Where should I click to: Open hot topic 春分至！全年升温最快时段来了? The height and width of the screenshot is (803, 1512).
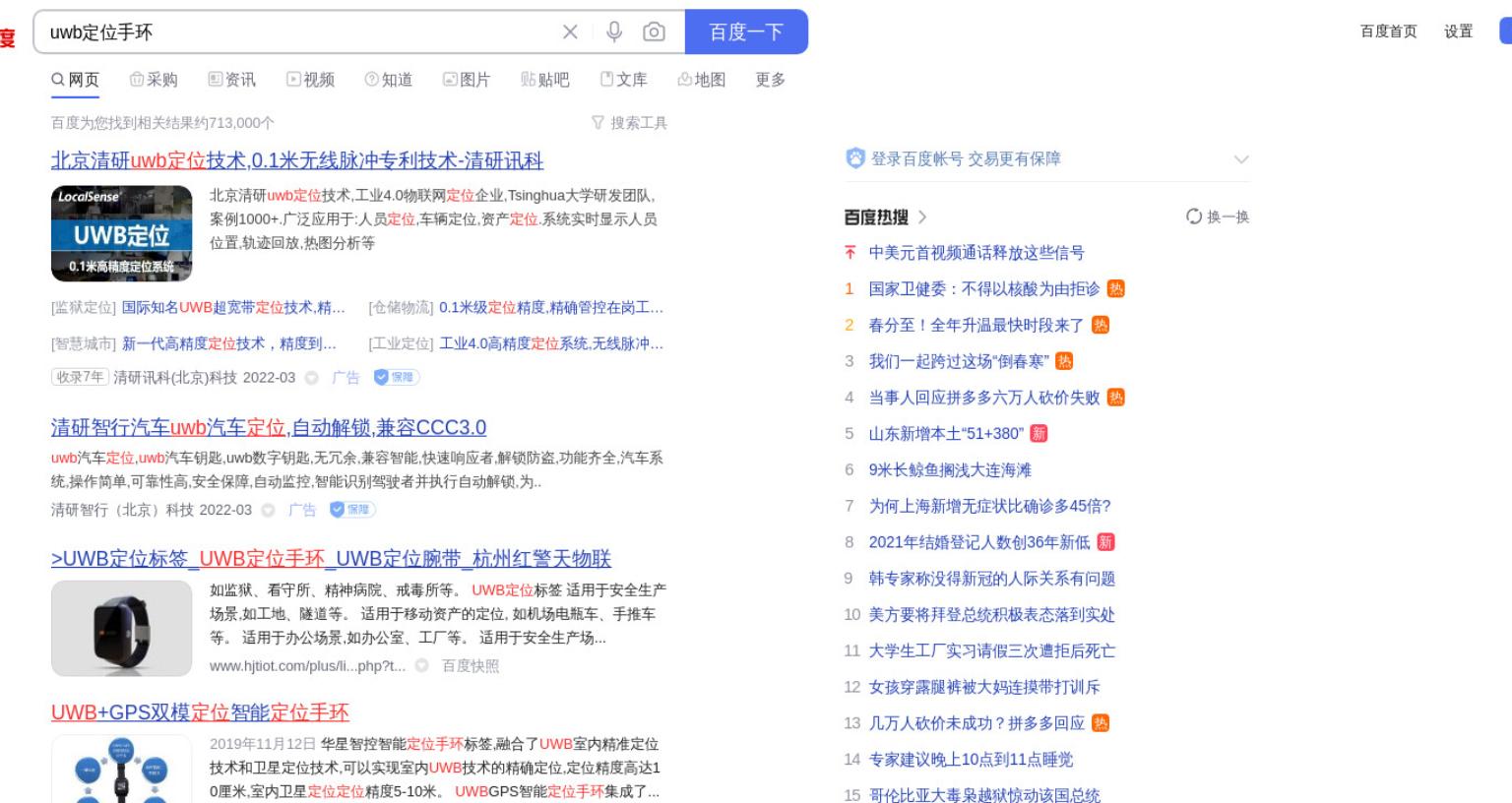pos(976,326)
